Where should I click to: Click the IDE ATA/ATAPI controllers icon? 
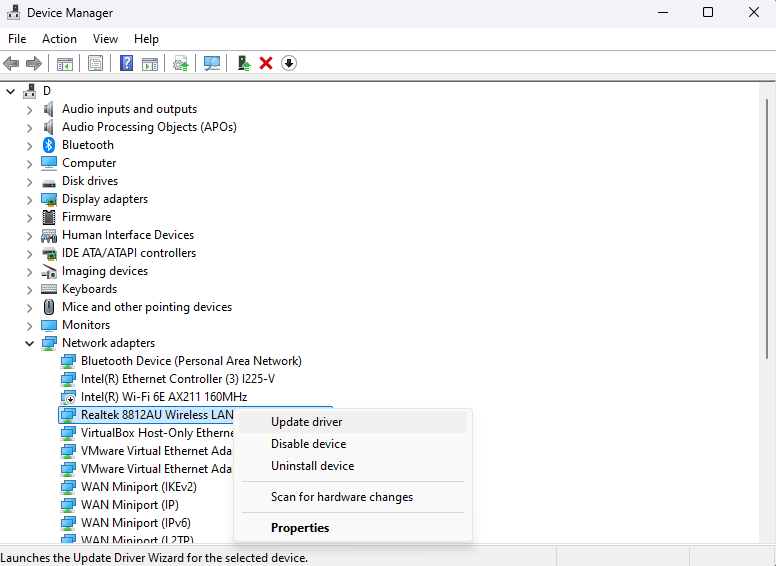point(48,253)
